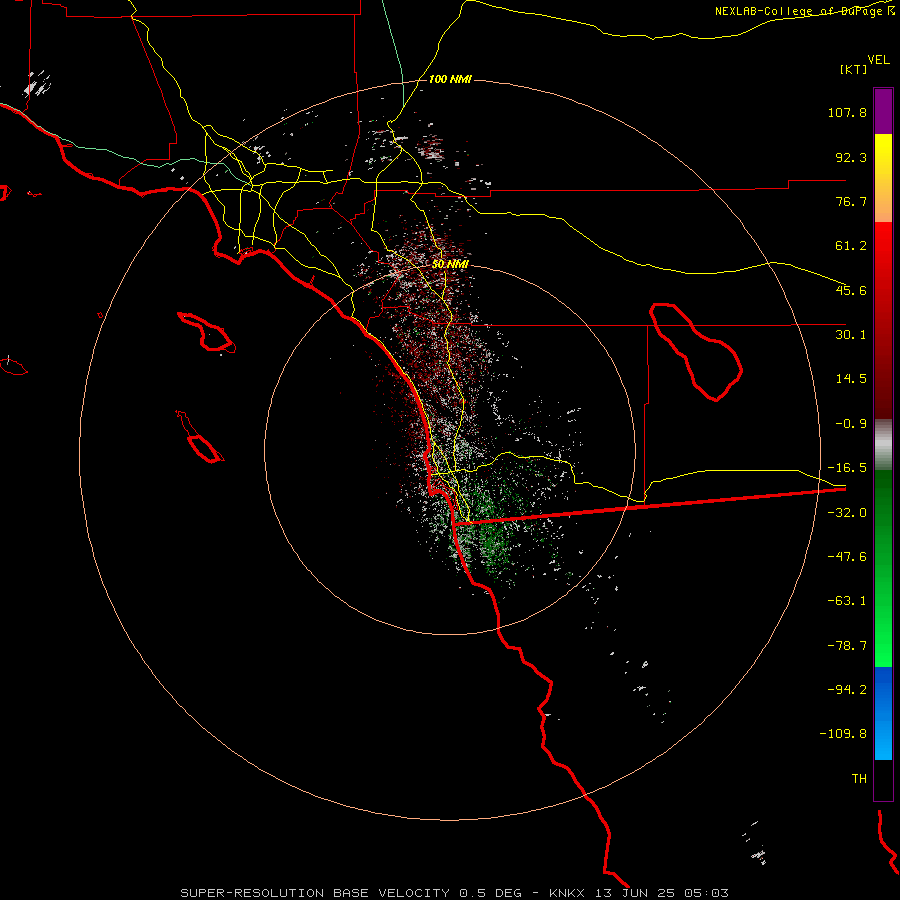Pick the black TH segment of the color bar
This screenshot has height=900, width=900.
pyautogui.click(x=883, y=779)
